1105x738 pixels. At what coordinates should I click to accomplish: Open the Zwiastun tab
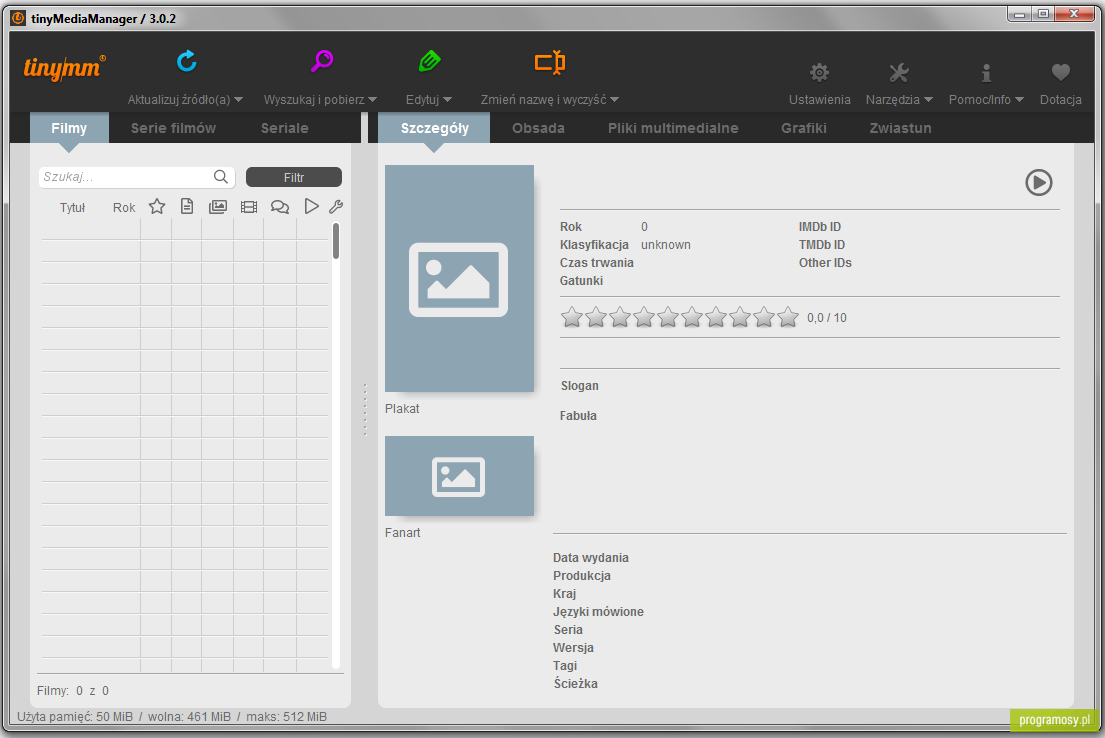point(900,128)
